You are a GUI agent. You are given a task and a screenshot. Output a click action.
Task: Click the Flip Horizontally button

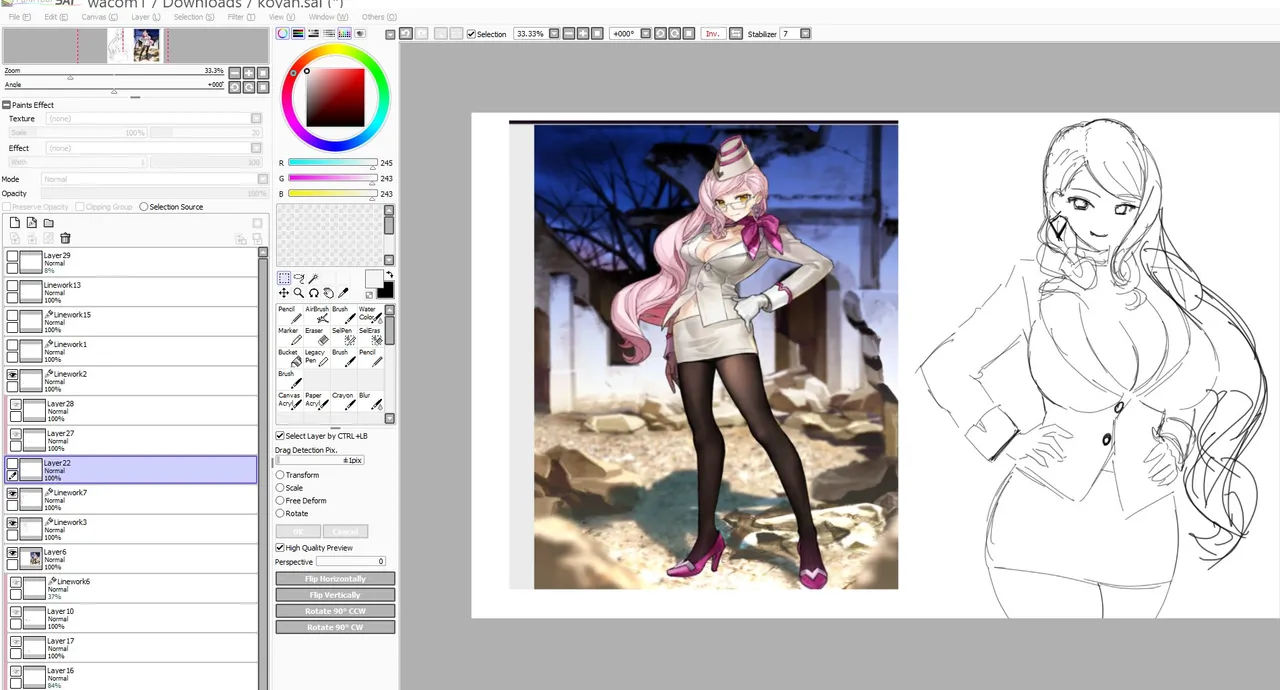pos(335,579)
